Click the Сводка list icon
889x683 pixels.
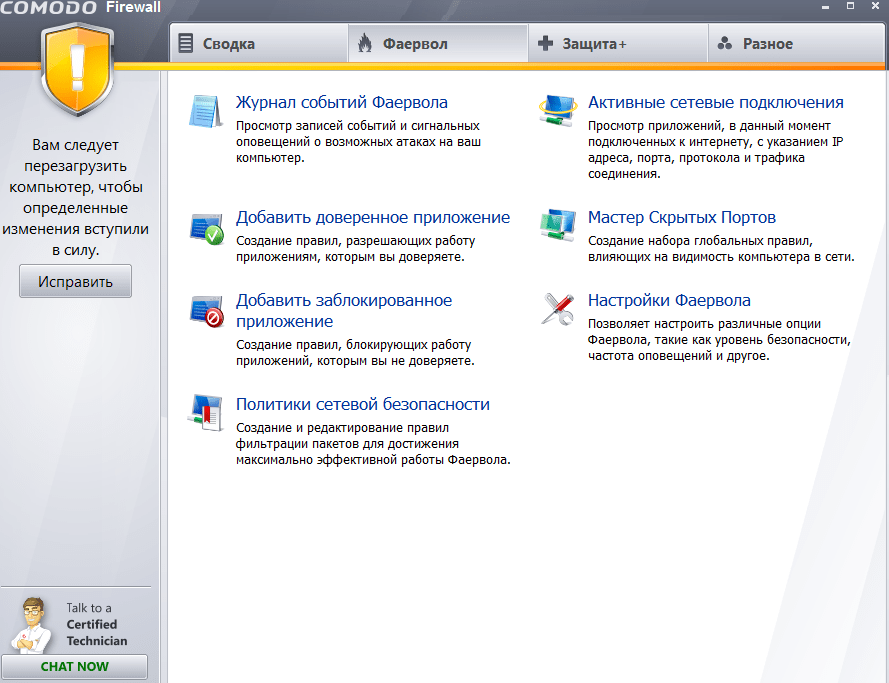click(x=185, y=43)
